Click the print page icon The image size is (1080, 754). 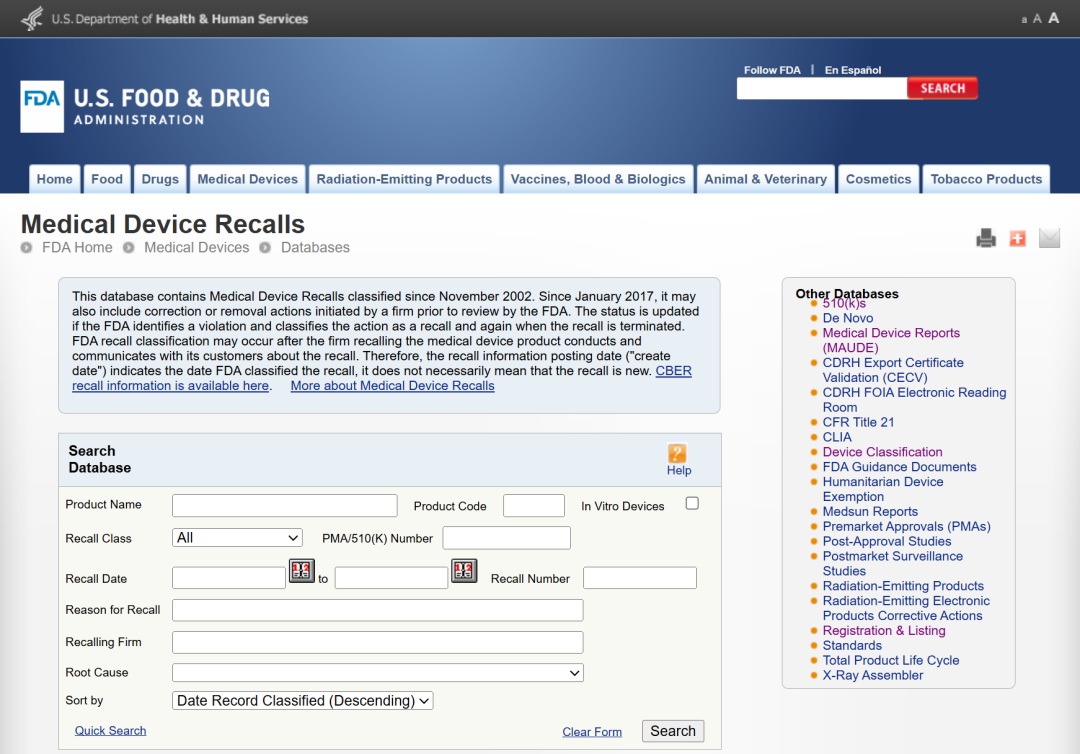coord(986,238)
